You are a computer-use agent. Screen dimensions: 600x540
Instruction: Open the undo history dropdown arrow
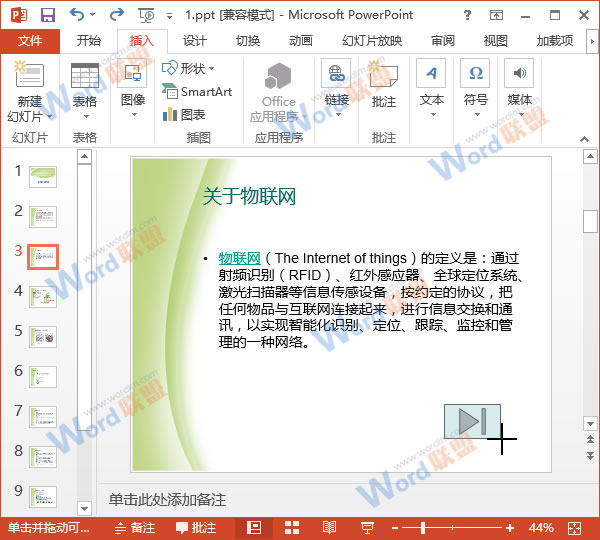pyautogui.click(x=92, y=15)
